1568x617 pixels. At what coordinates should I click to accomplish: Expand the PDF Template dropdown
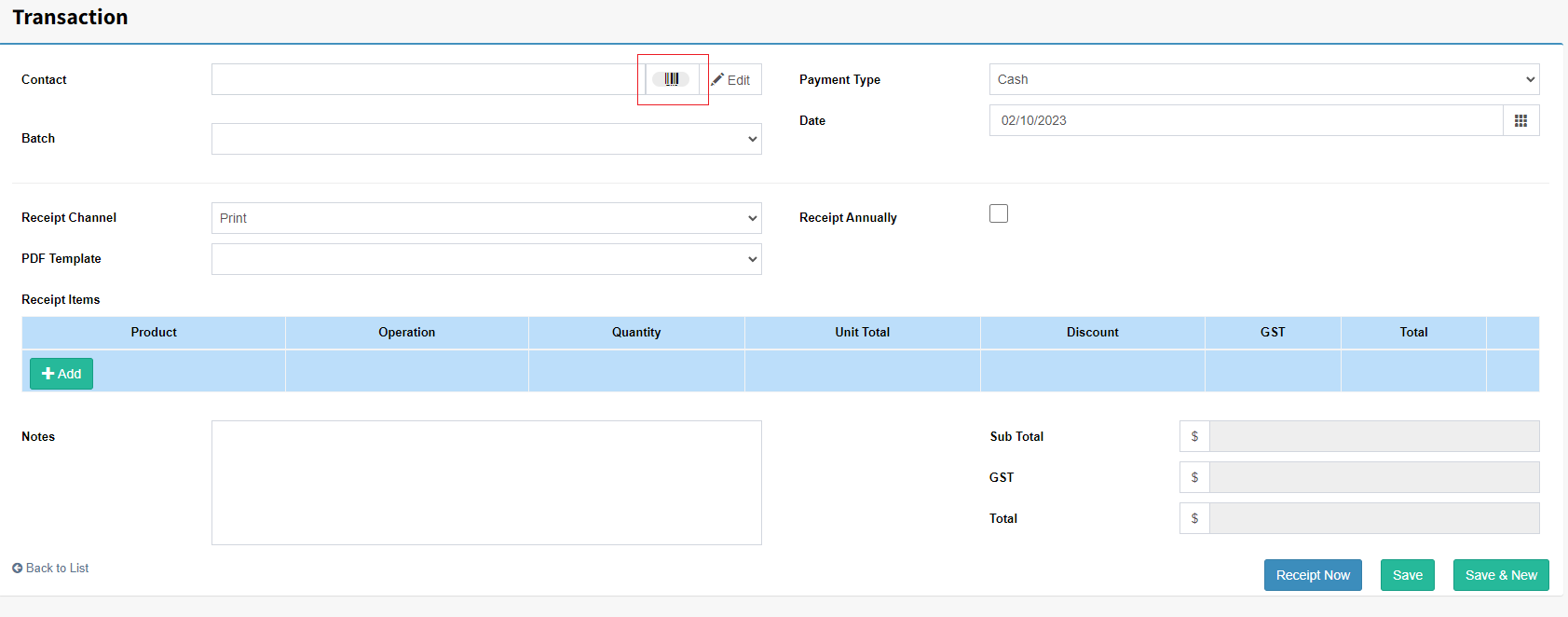point(486,259)
